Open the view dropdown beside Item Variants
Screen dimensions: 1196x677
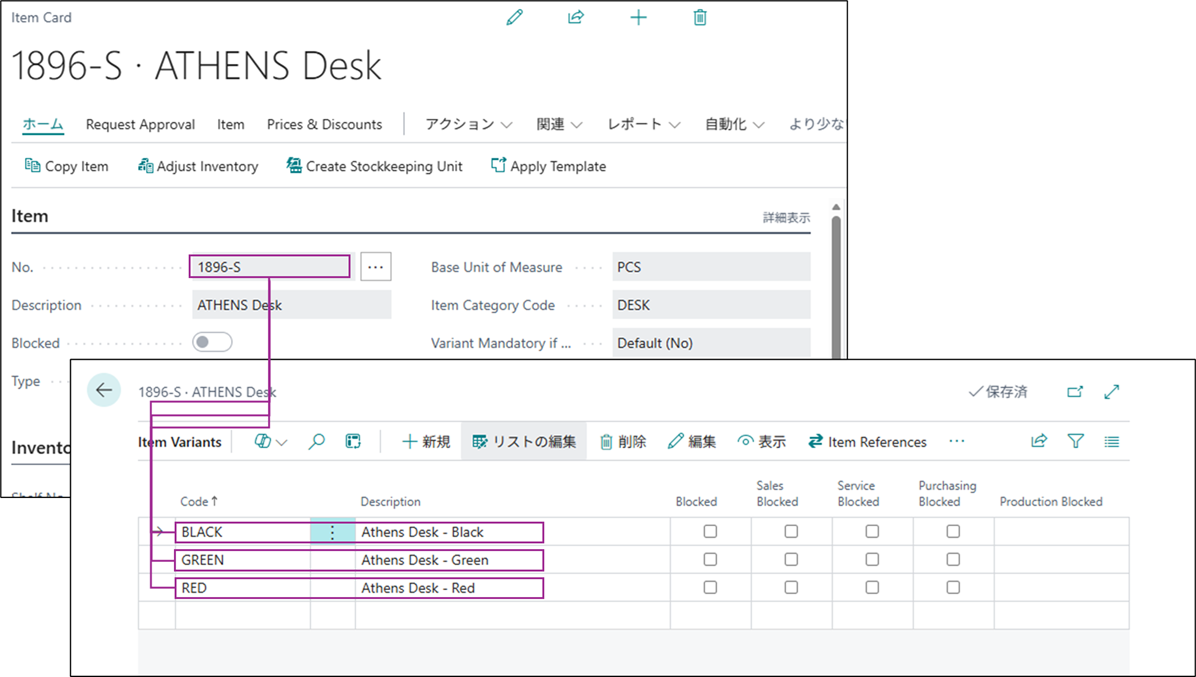pos(271,441)
